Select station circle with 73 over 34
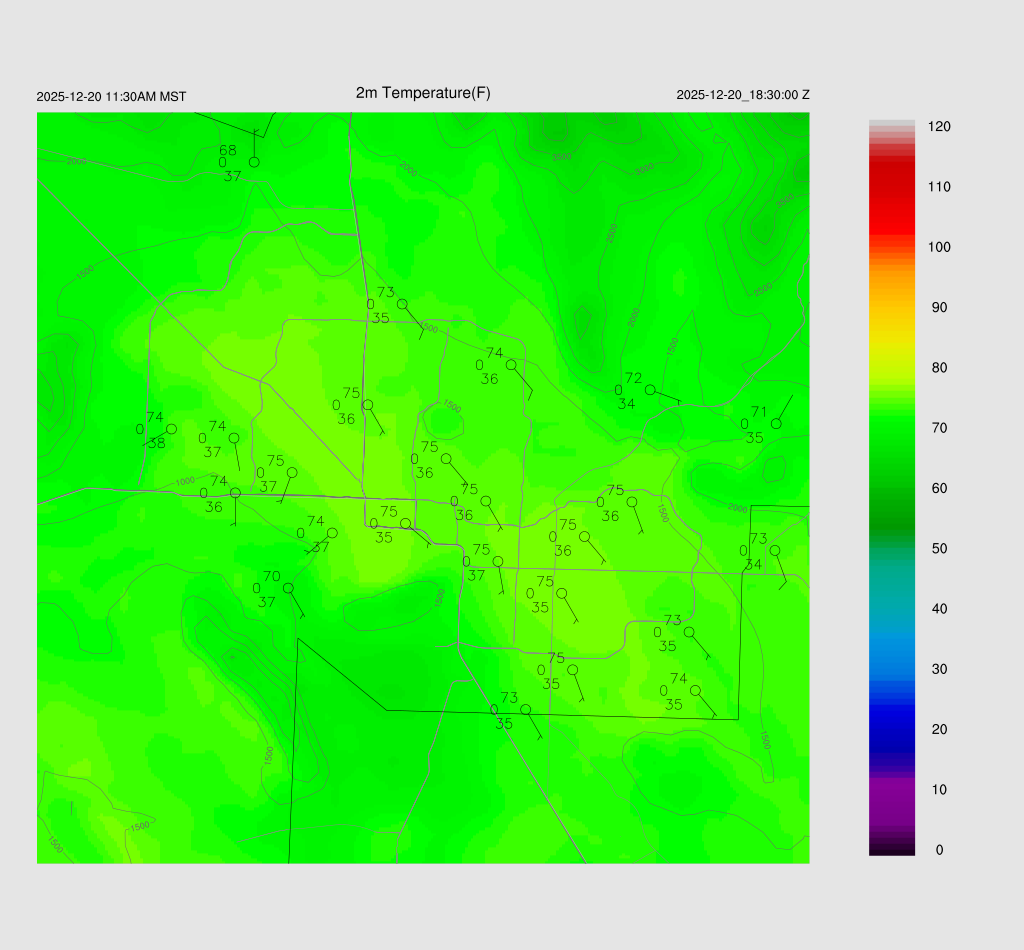The image size is (1024, 950). 775,550
